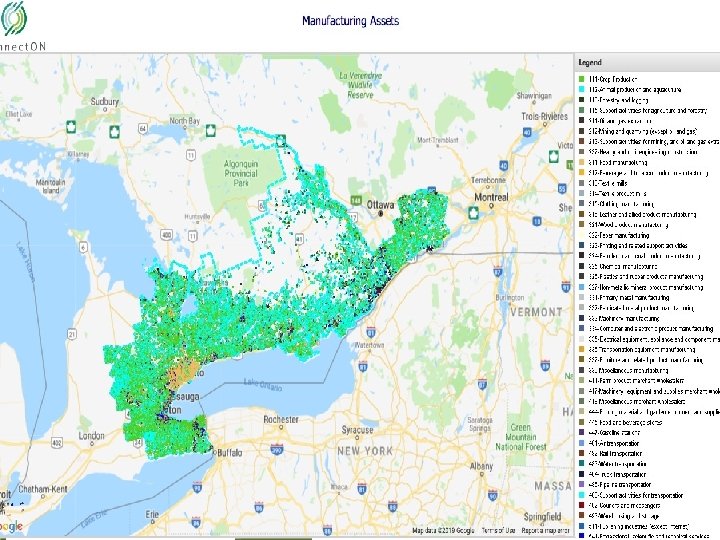Viewport: 720px width, 540px height.
Task: Click the Interstate 390 shield near Rochester
Action: [277, 449]
